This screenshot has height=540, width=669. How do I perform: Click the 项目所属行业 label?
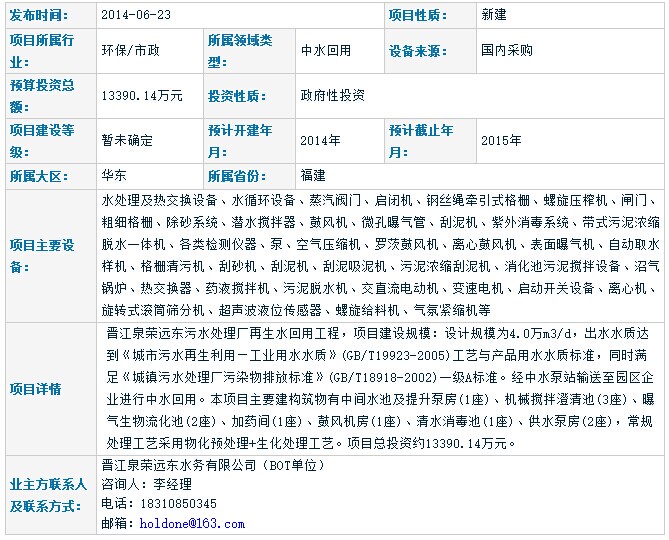(x=42, y=51)
